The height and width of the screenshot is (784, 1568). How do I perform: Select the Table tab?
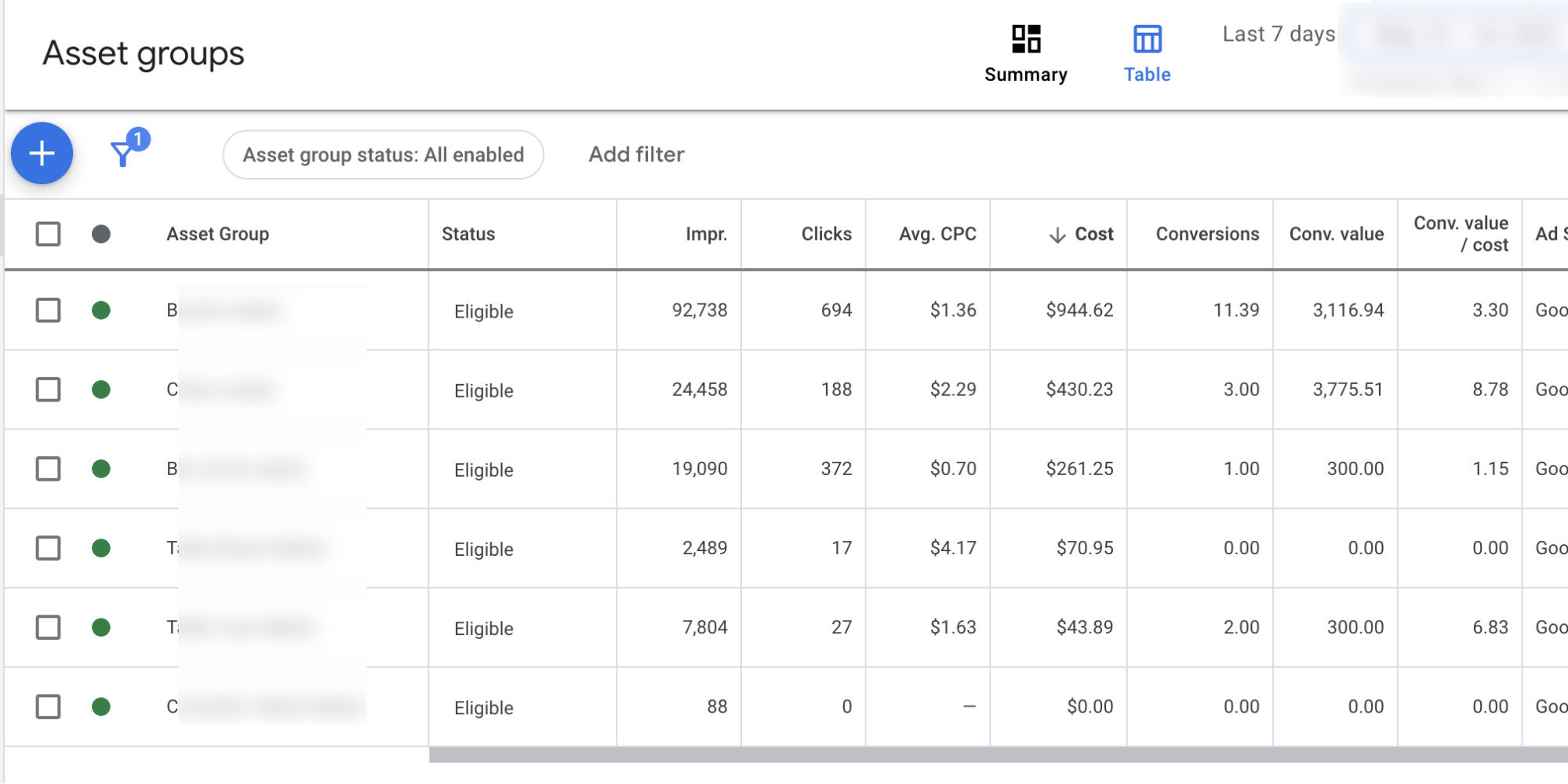pos(1147,74)
